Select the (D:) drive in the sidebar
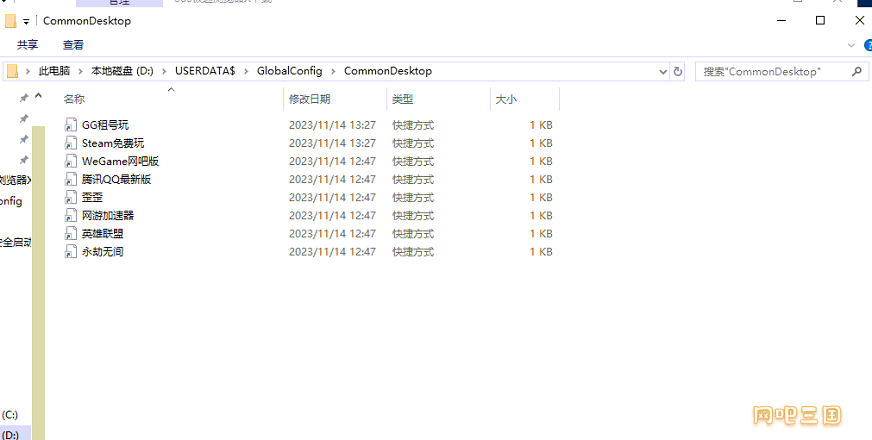The width and height of the screenshot is (872, 440). click(x=9, y=435)
